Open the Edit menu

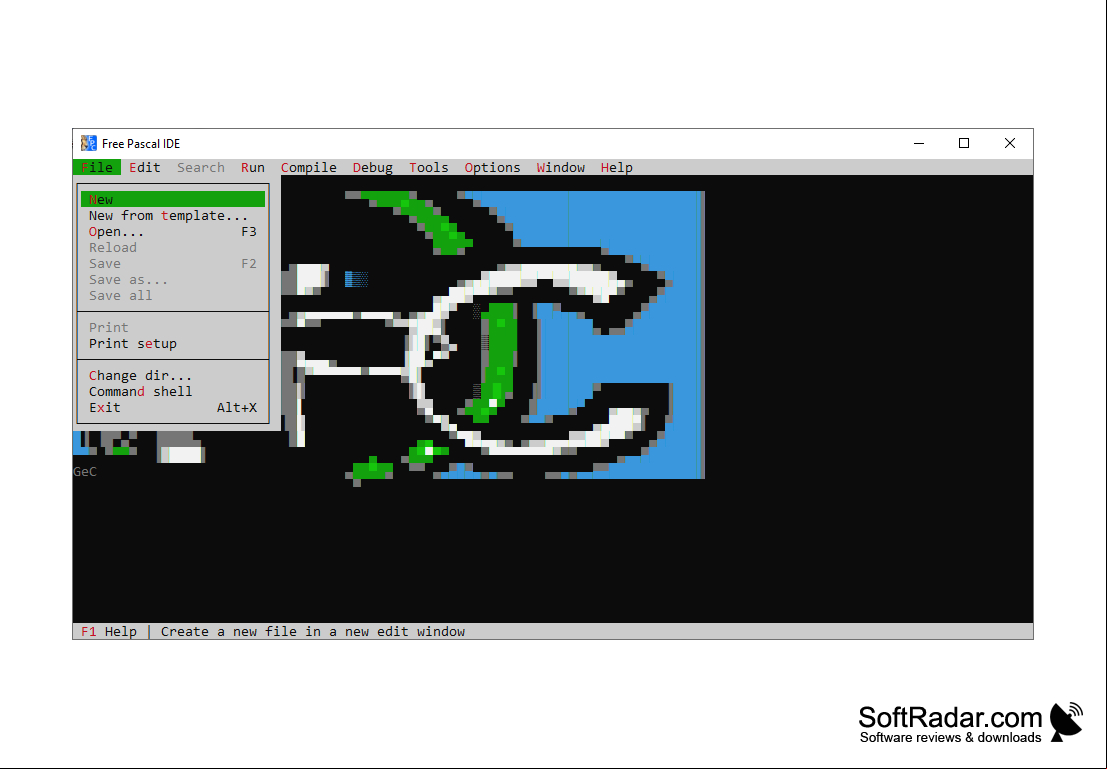click(x=145, y=167)
